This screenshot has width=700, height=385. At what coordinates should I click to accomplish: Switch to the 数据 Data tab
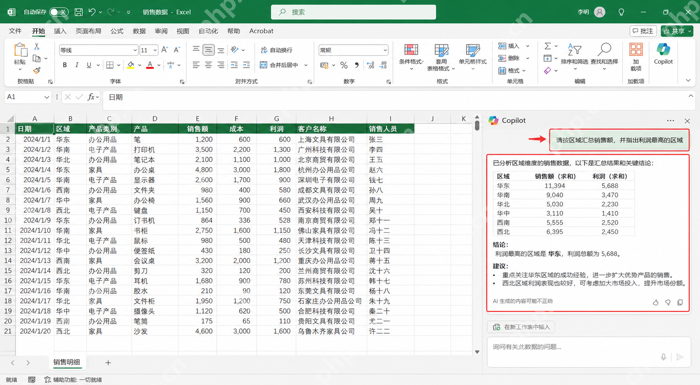[x=139, y=31]
